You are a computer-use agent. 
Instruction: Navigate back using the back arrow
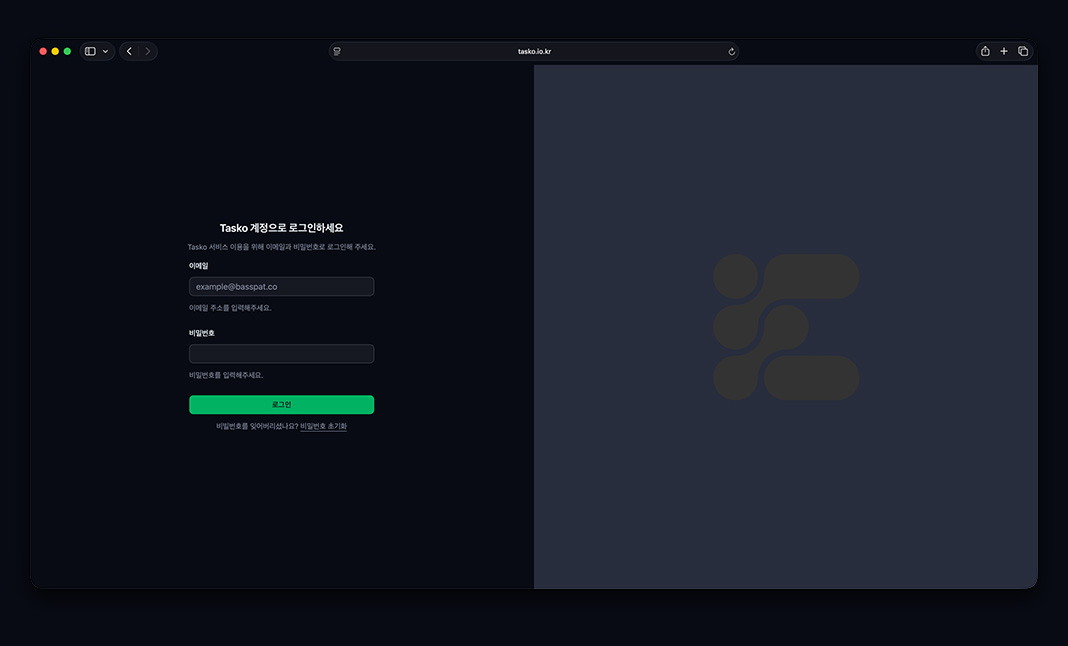click(128, 51)
